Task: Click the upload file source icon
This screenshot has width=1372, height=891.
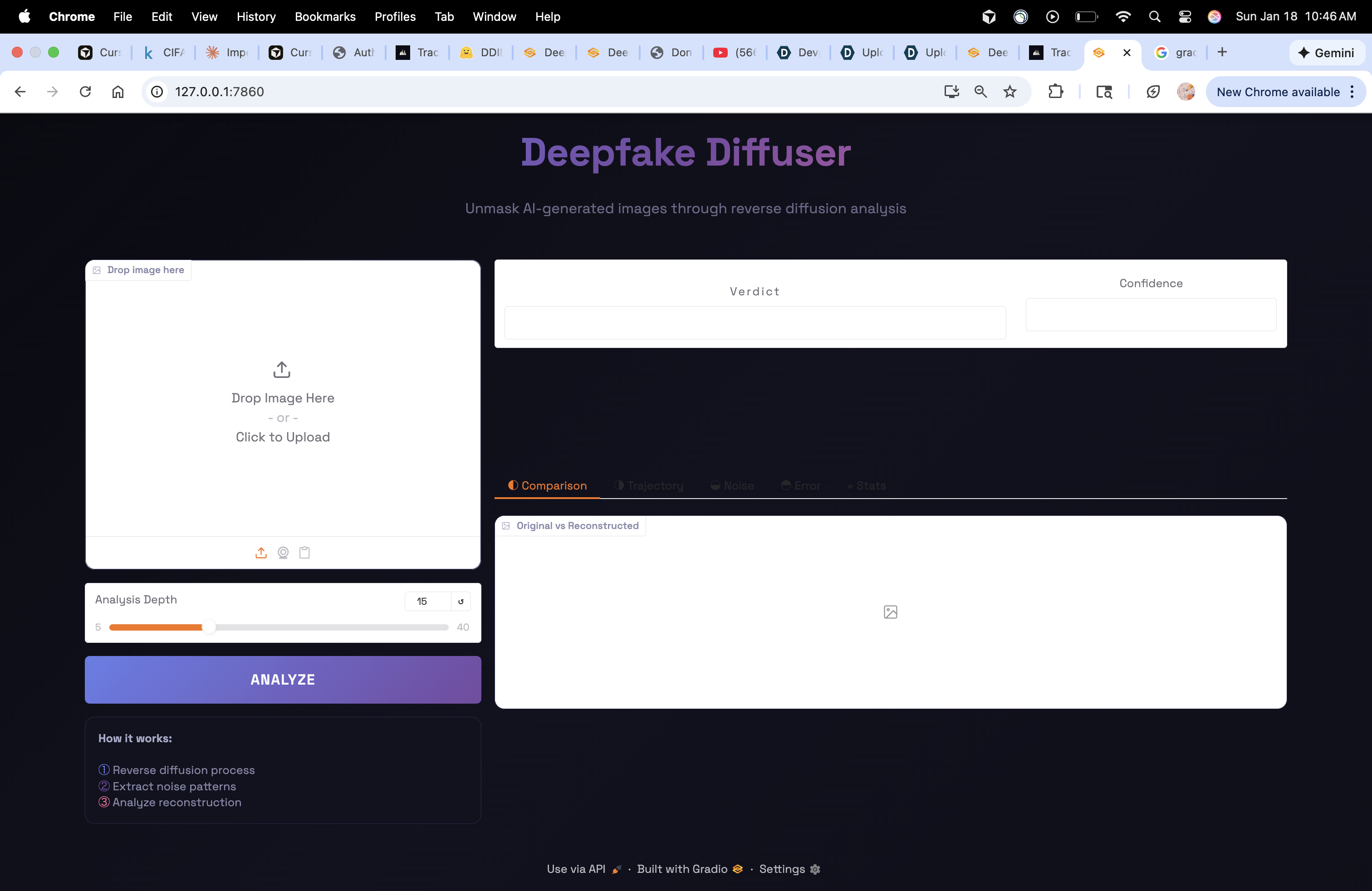Action: click(261, 553)
